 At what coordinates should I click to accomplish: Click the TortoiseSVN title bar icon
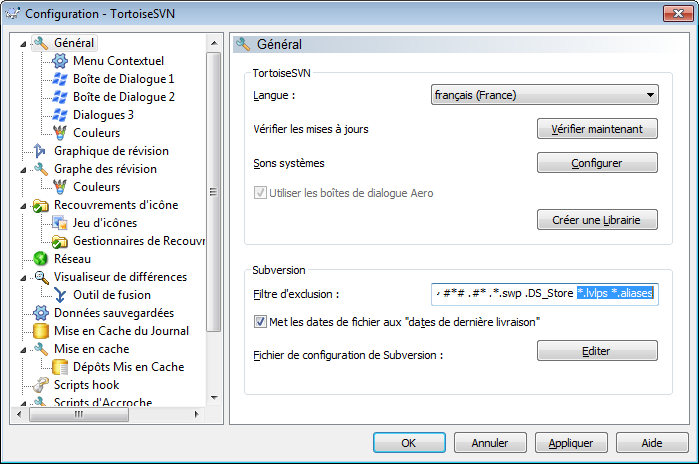(x=12, y=13)
